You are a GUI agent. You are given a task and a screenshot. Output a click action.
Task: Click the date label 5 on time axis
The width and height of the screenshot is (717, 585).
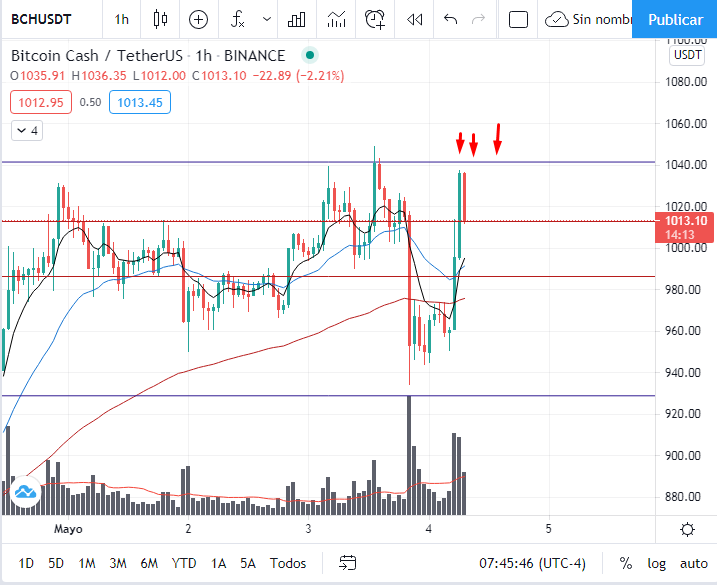coord(548,529)
